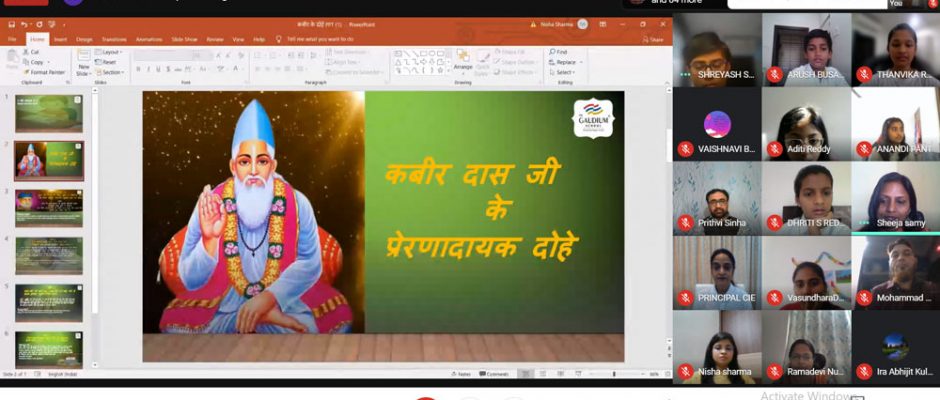Click THANVIKA muted microphone icon
The image size is (940, 400).
pos(864,75)
